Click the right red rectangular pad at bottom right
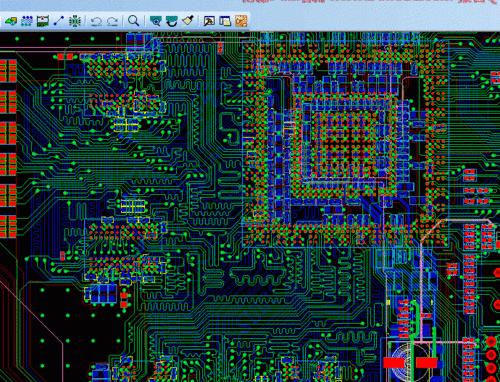 pos(426,363)
